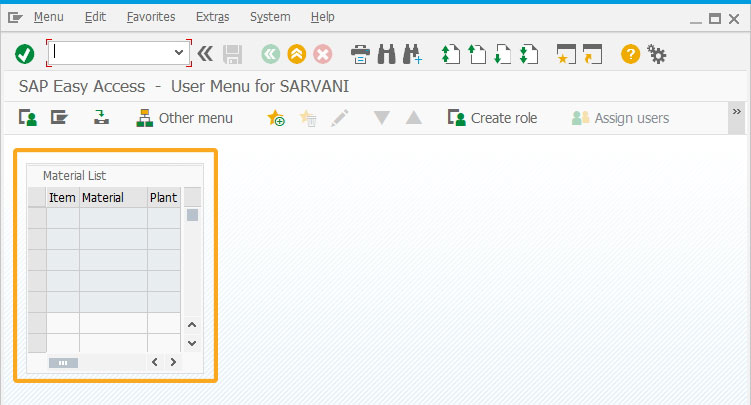Screen dimensions: 751x405
Task: Open the Extras menu
Action: 212,17
